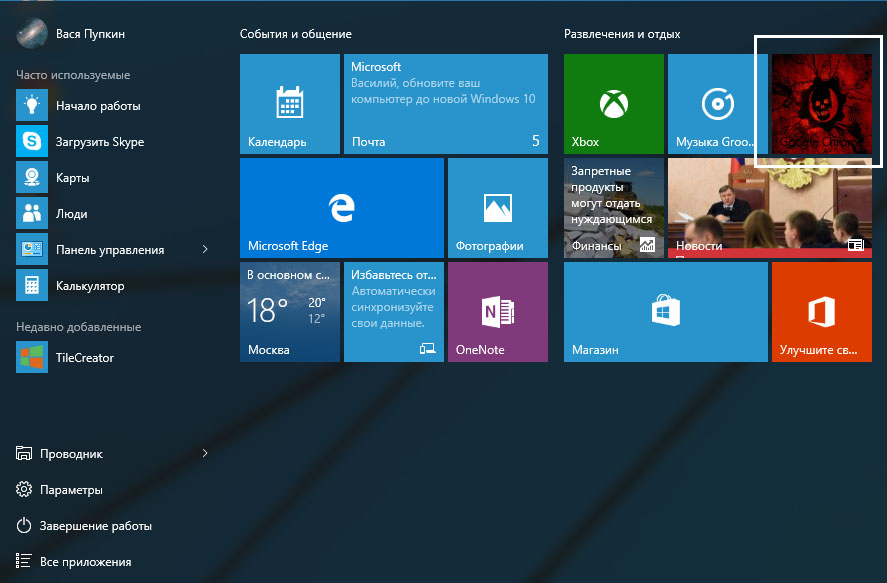Open the OneNote tile
This screenshot has width=887, height=583.
coord(498,312)
